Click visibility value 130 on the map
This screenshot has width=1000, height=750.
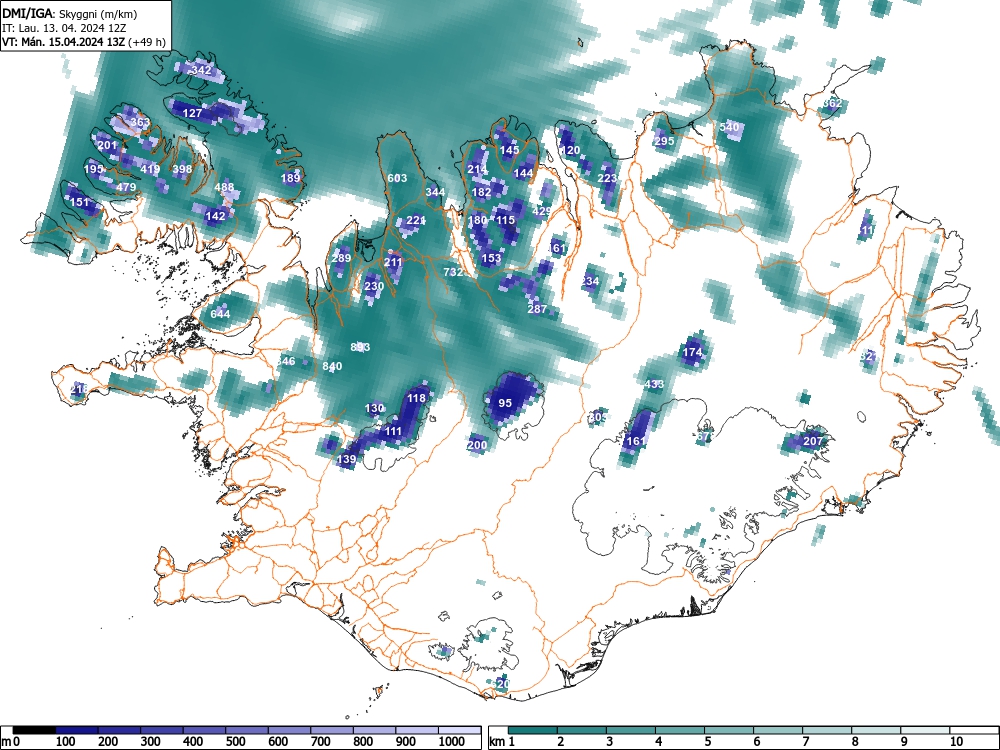(374, 409)
